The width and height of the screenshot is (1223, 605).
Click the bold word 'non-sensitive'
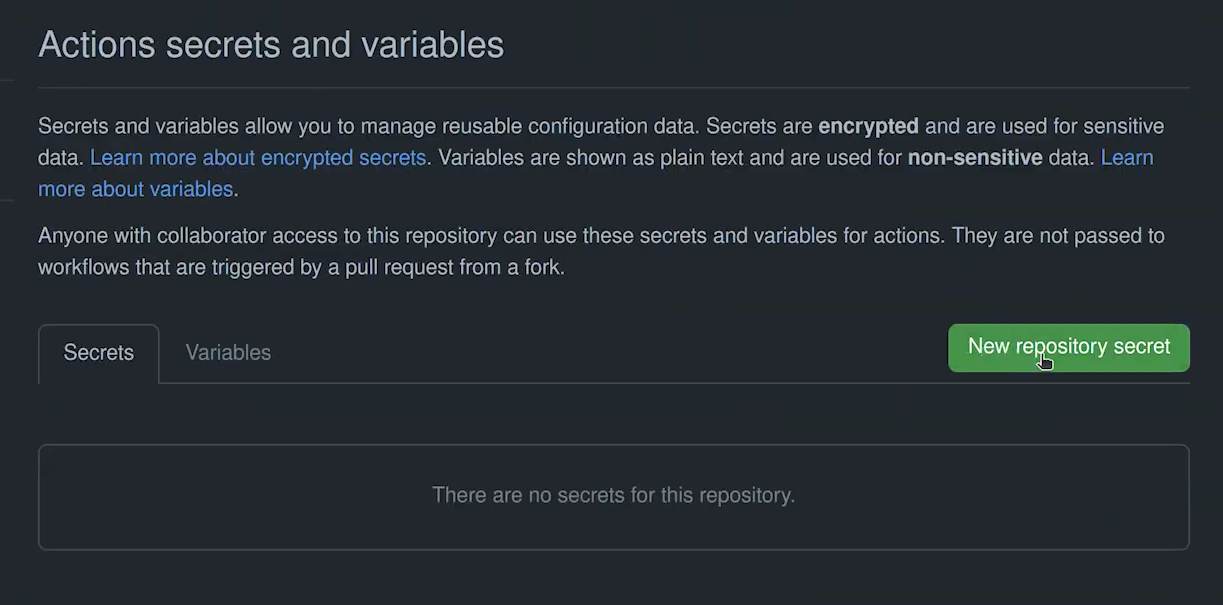pyautogui.click(x=974, y=158)
